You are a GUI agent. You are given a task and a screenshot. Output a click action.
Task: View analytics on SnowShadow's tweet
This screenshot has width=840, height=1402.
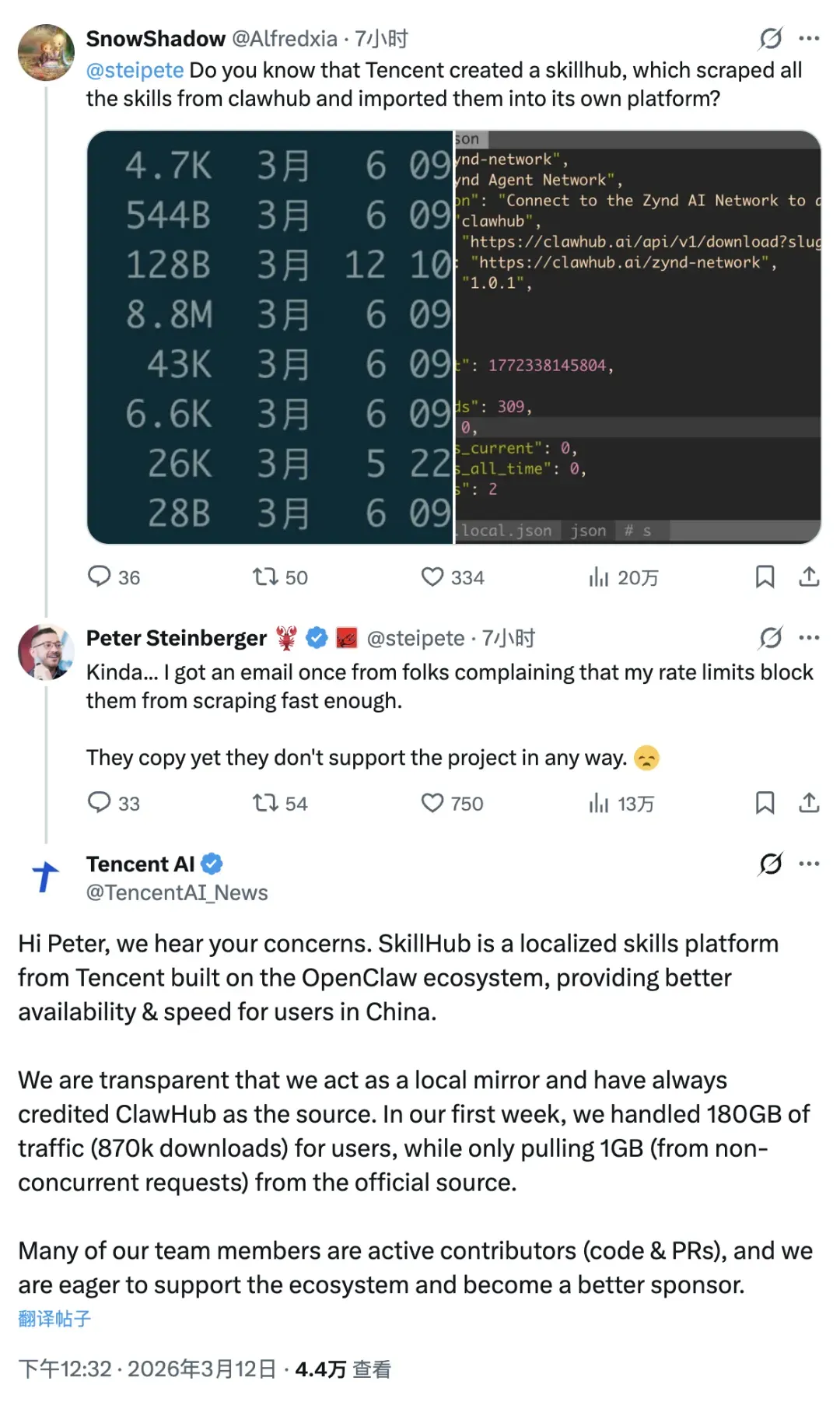click(x=598, y=577)
